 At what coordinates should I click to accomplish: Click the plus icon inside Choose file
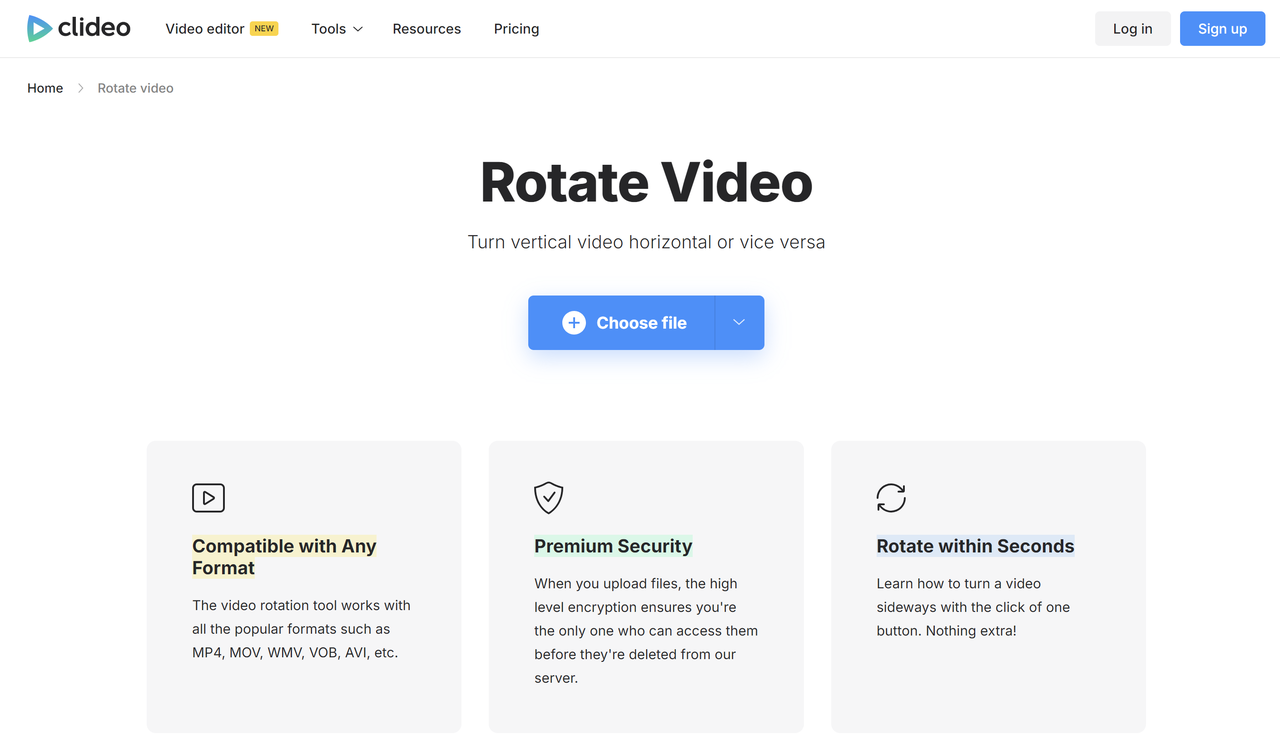tap(573, 322)
